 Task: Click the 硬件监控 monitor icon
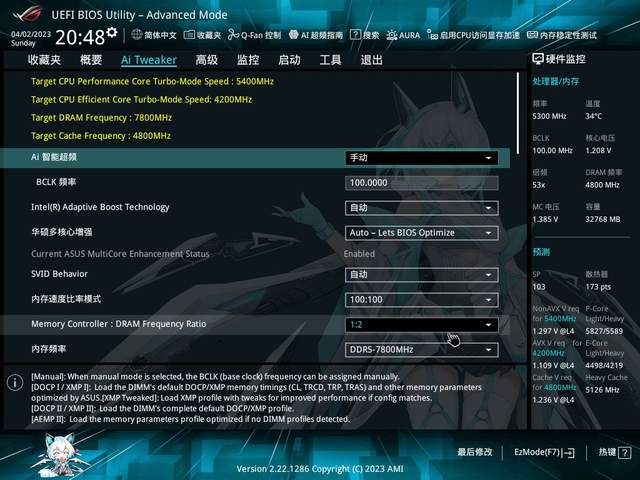(538, 59)
